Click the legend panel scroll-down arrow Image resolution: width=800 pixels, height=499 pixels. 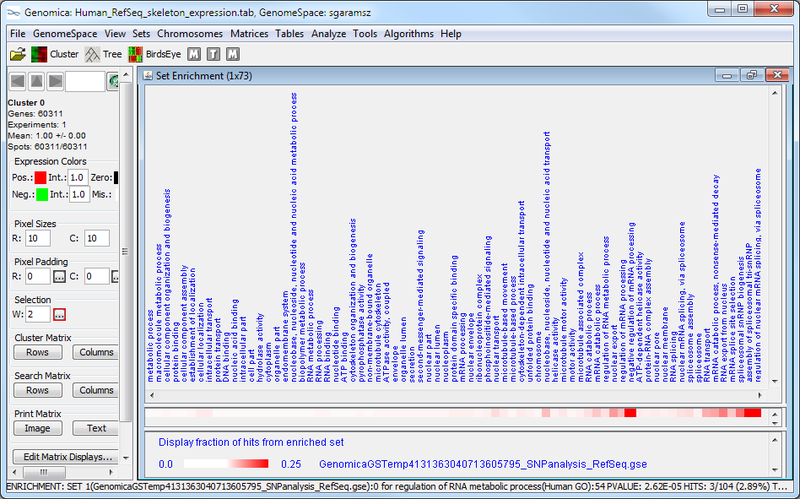[775, 470]
